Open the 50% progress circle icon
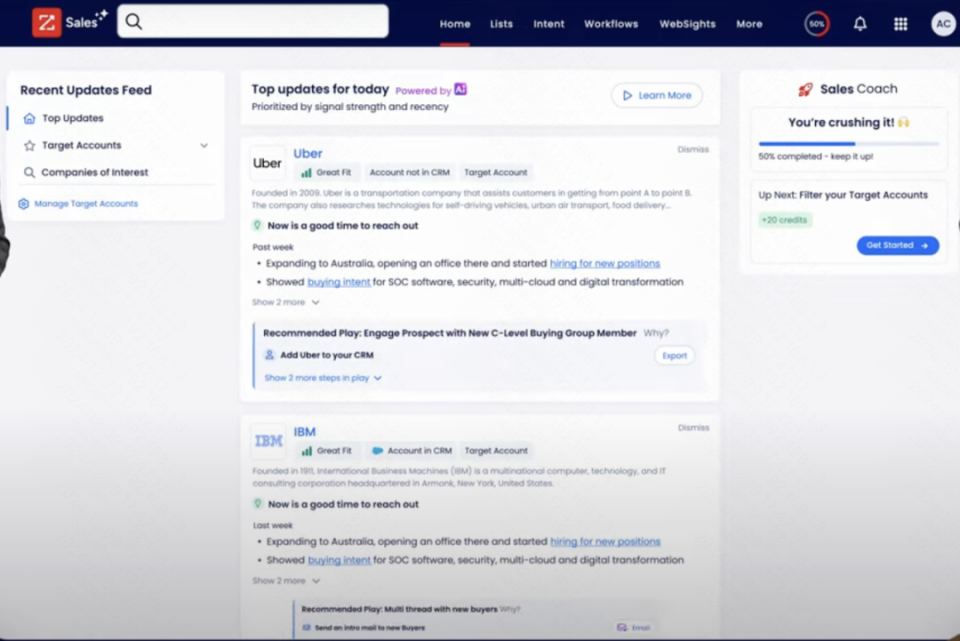This screenshot has width=960, height=641. [817, 24]
